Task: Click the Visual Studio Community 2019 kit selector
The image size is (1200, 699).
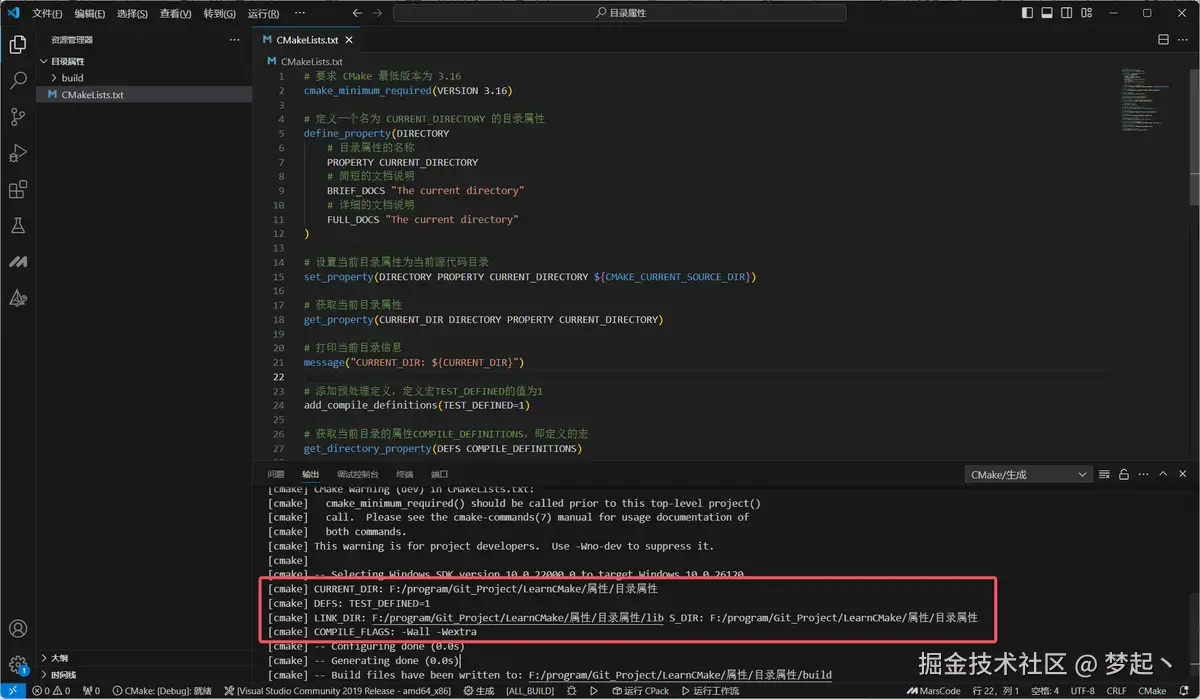Action: pos(338,691)
